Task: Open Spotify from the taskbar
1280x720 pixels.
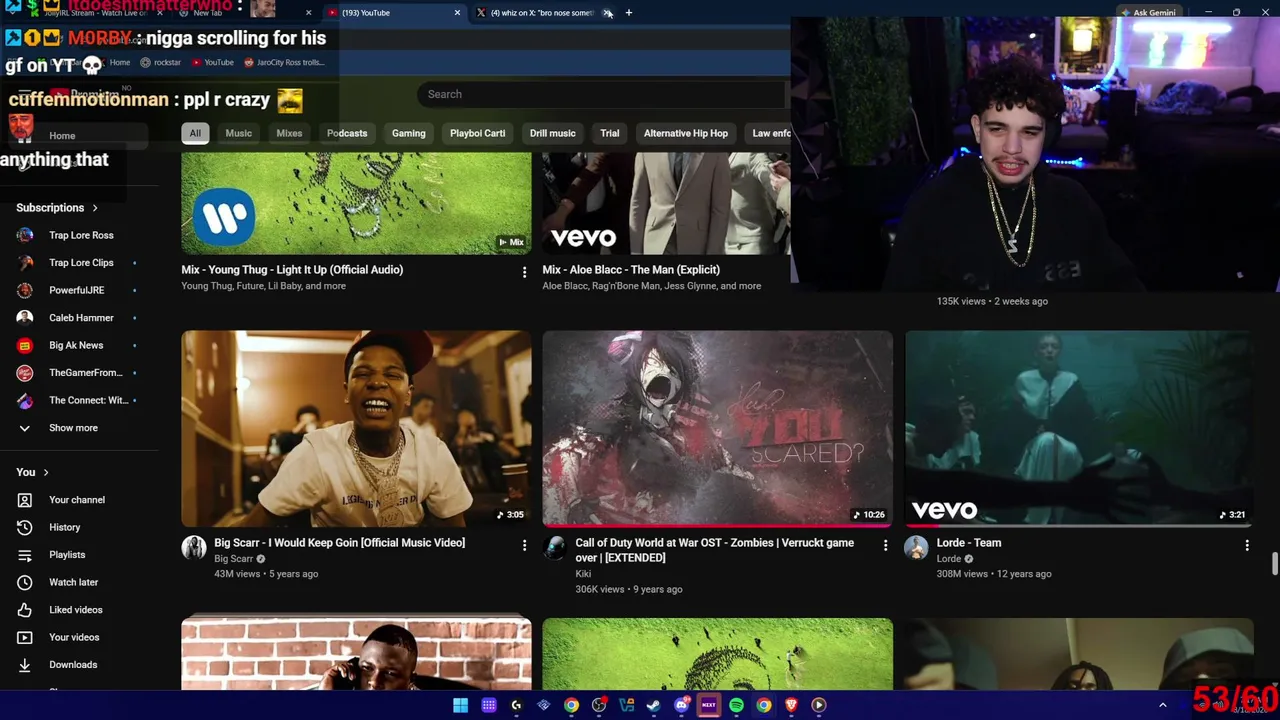Action: point(736,705)
